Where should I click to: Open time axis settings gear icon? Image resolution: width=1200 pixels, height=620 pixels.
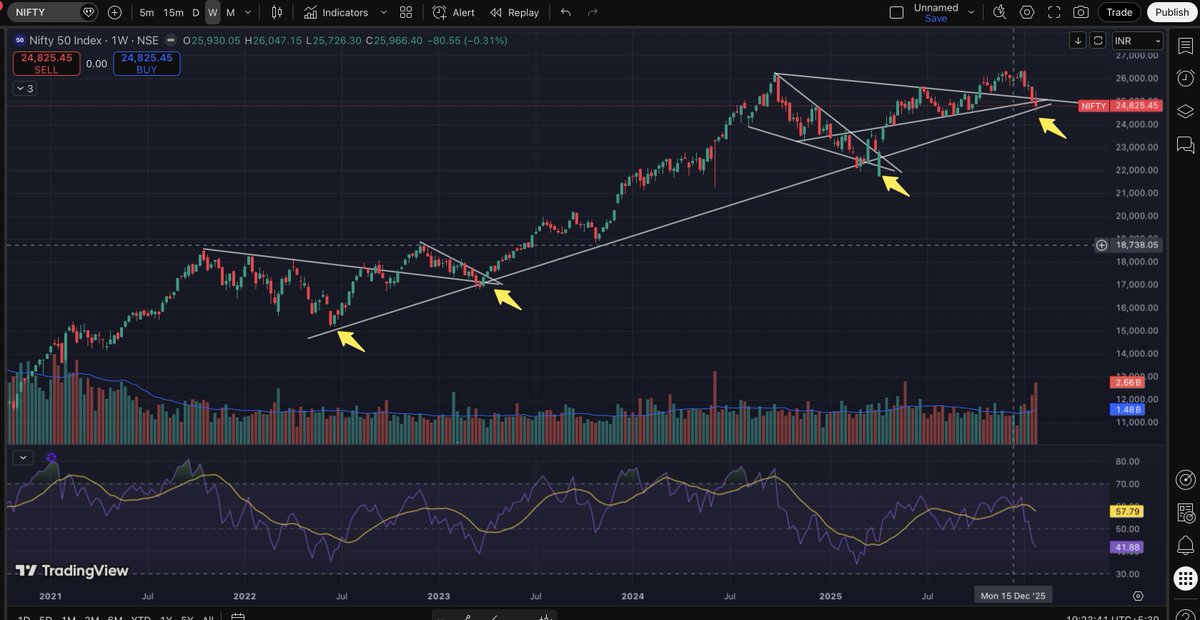point(1138,595)
